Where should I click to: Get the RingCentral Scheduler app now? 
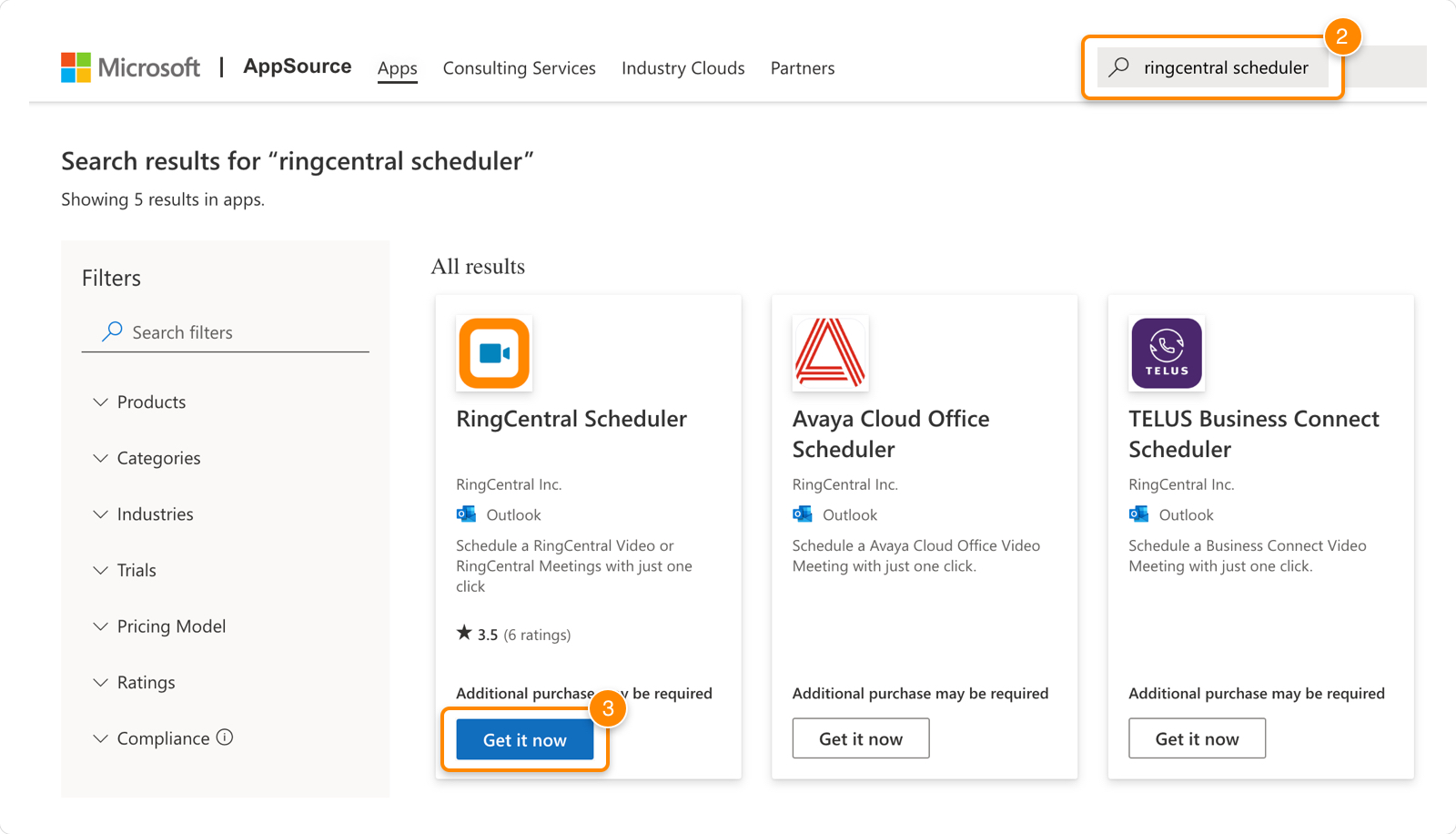point(524,739)
